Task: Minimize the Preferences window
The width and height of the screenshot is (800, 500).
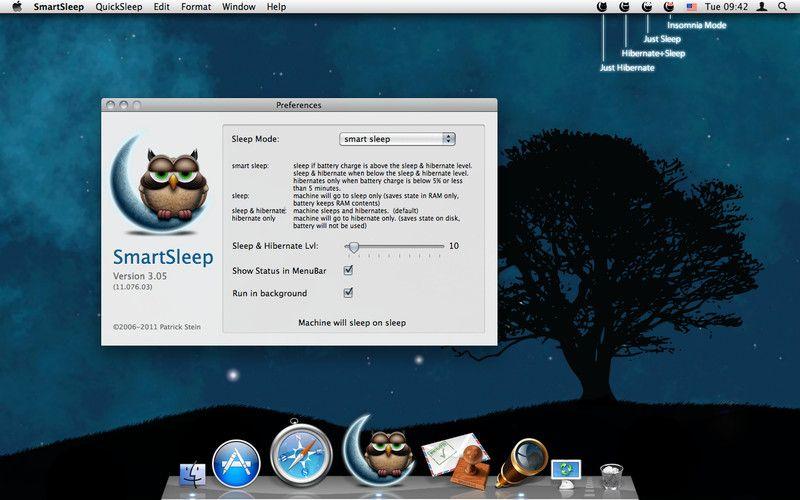Action: (123, 105)
